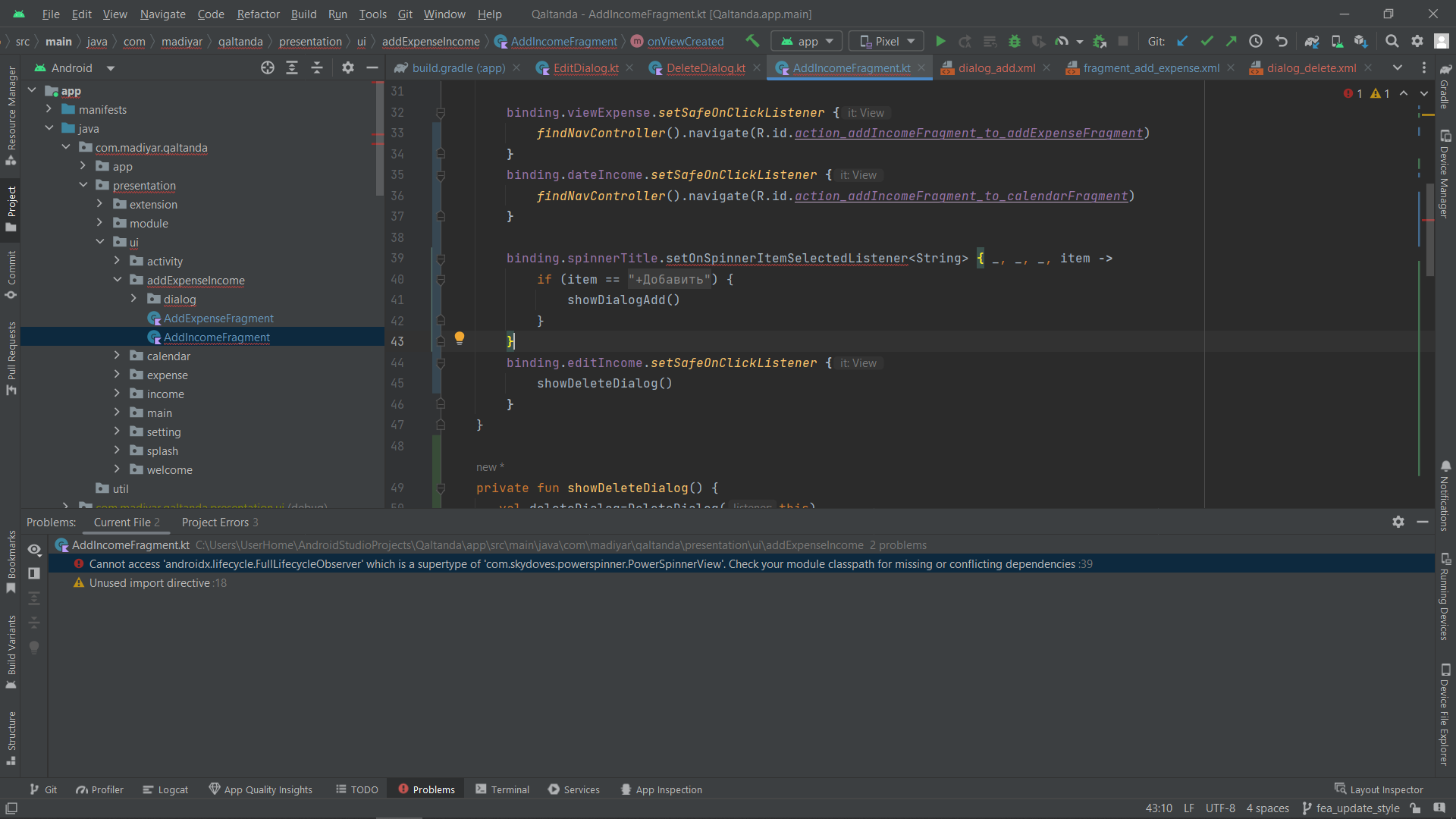Select the Project Errors tab
This screenshot has height=819, width=1456.
pyautogui.click(x=220, y=522)
